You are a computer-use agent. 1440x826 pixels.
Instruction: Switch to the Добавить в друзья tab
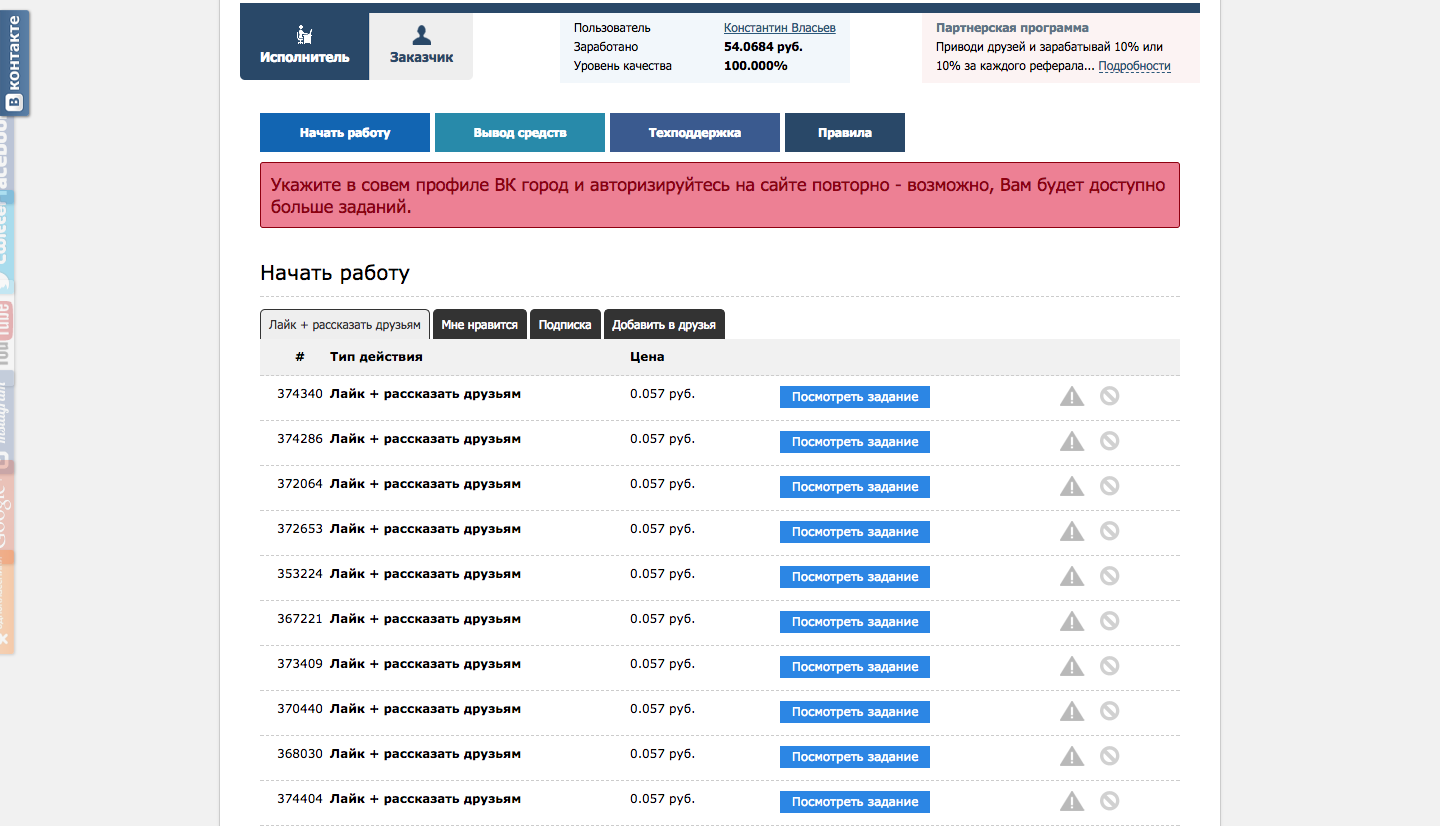point(664,325)
